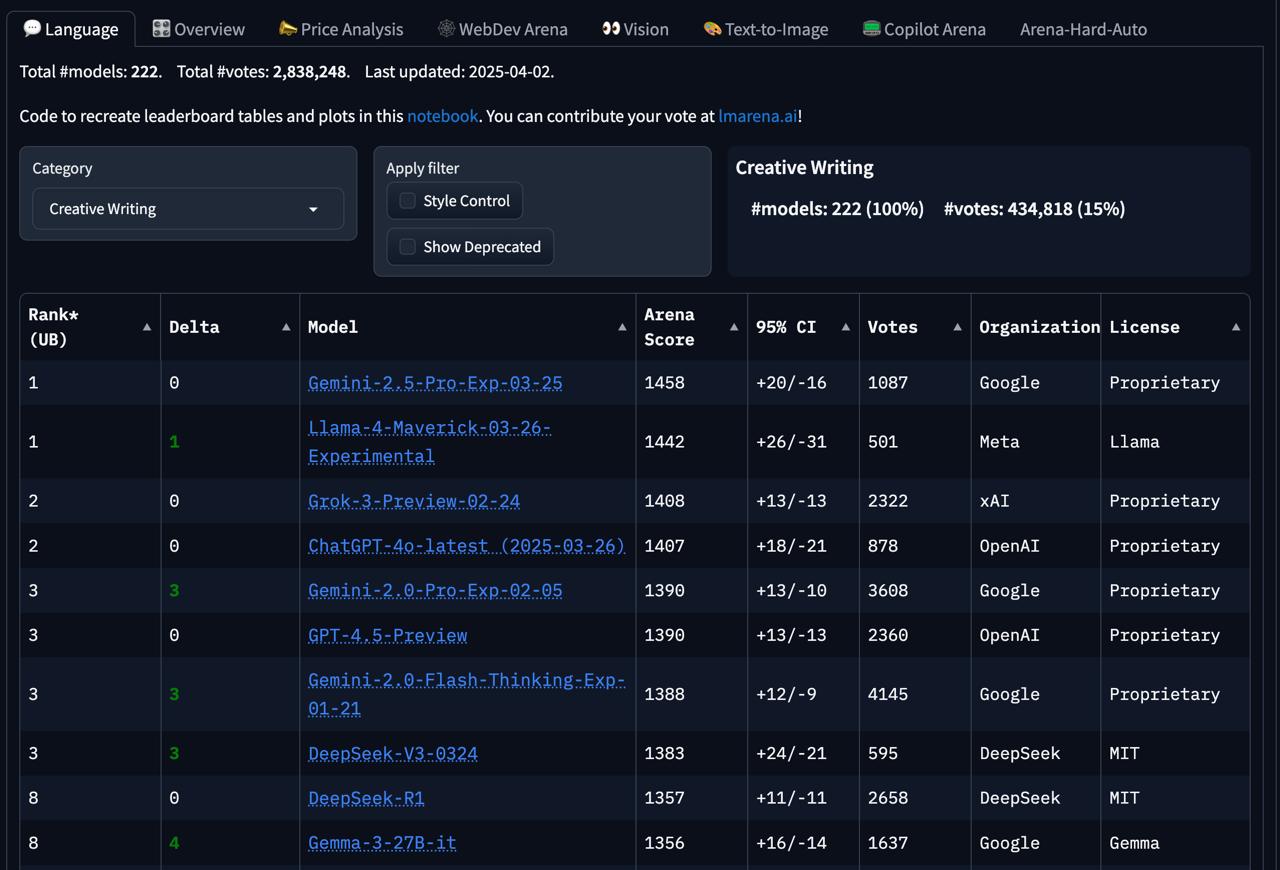This screenshot has height=870, width=1280.
Task: Open GPT-4.5-Preview model link
Action: [x=388, y=635]
